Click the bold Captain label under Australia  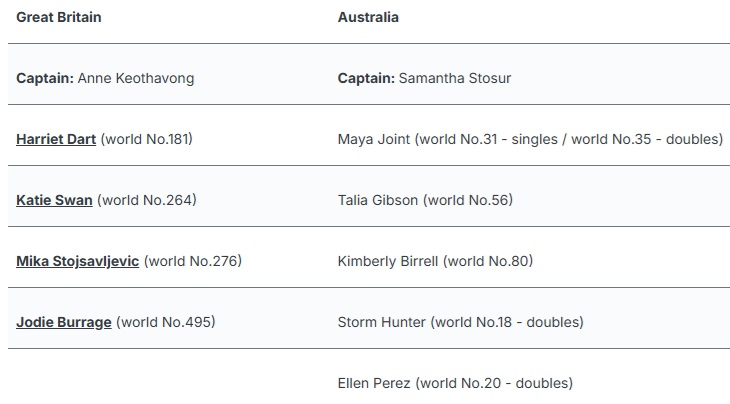pyautogui.click(x=366, y=78)
